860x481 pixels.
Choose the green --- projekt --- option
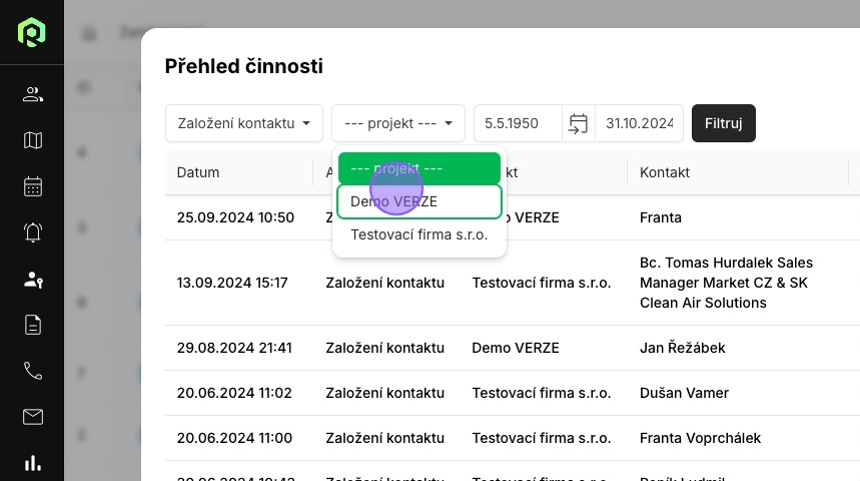tap(419, 168)
